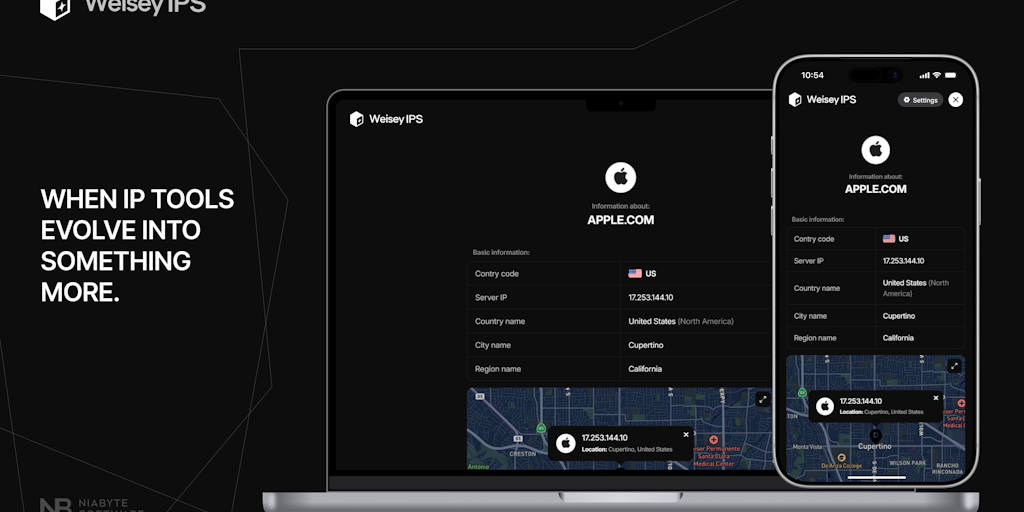
Task: Click the 10:54 clock on the phone
Action: click(x=812, y=75)
